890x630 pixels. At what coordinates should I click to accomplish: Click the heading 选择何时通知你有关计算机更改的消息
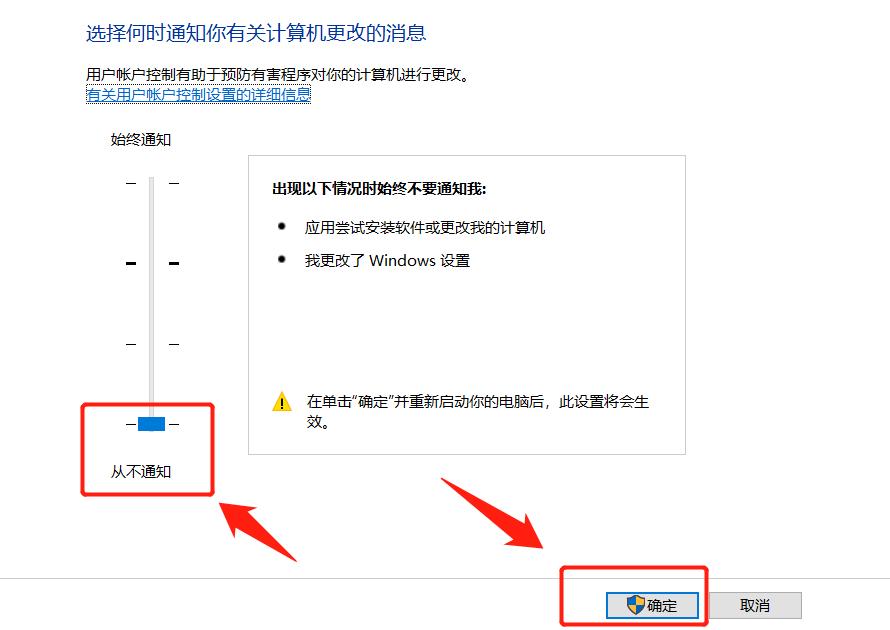[256, 33]
